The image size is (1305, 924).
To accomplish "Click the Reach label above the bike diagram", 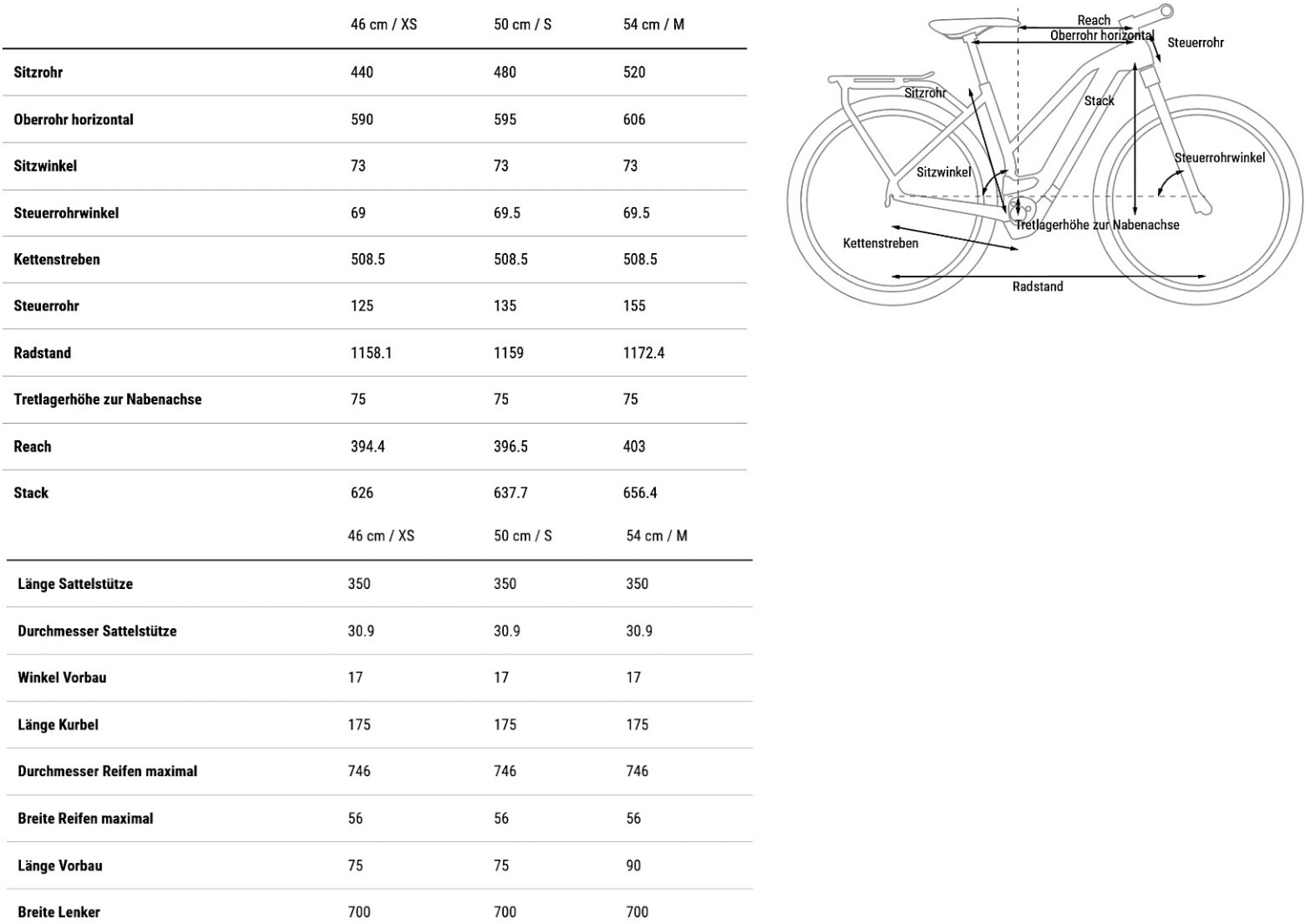I will tap(1094, 20).
